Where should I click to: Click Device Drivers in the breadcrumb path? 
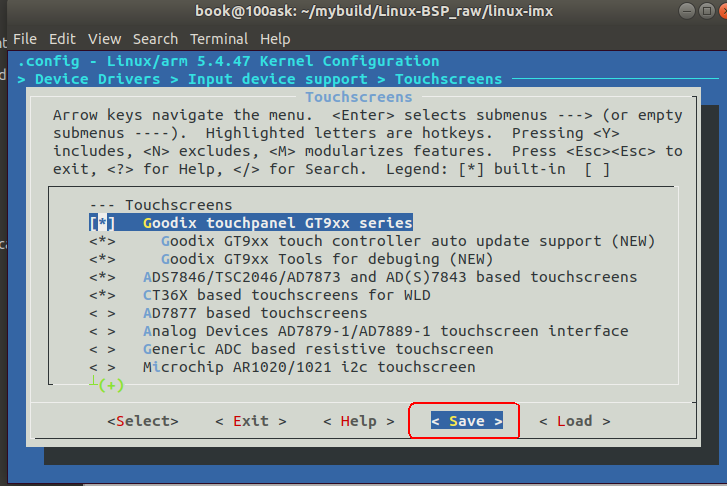[97, 79]
